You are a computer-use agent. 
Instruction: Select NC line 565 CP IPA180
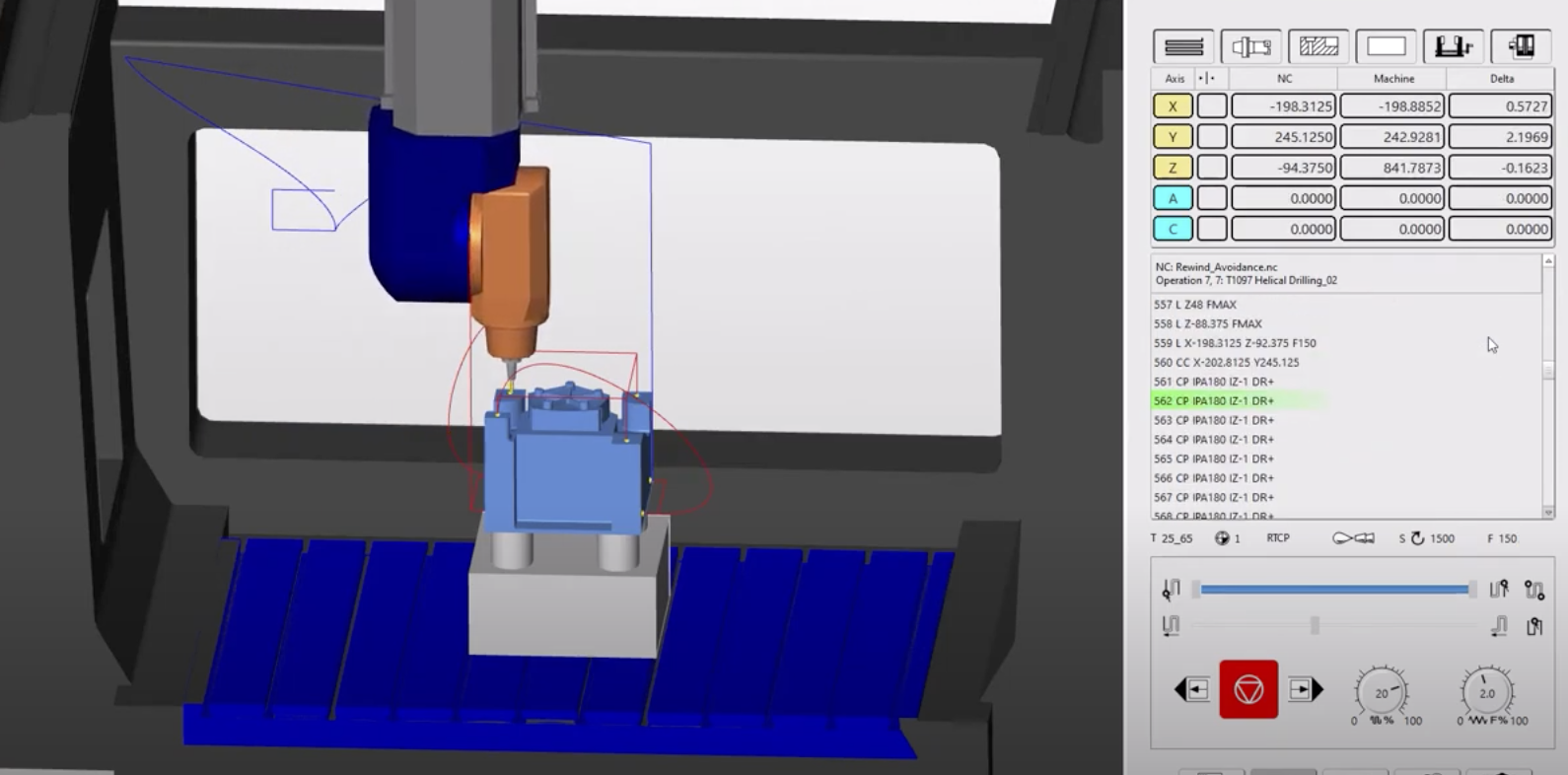(x=1214, y=458)
